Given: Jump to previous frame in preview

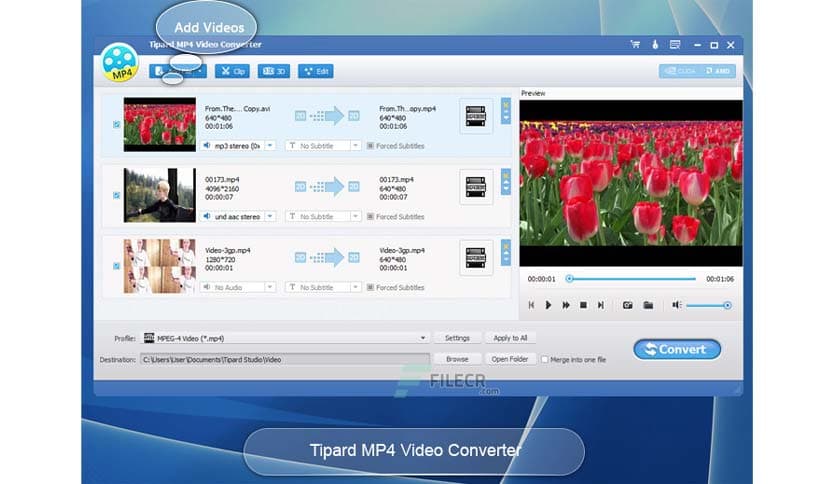Looking at the screenshot, I should coord(531,305).
